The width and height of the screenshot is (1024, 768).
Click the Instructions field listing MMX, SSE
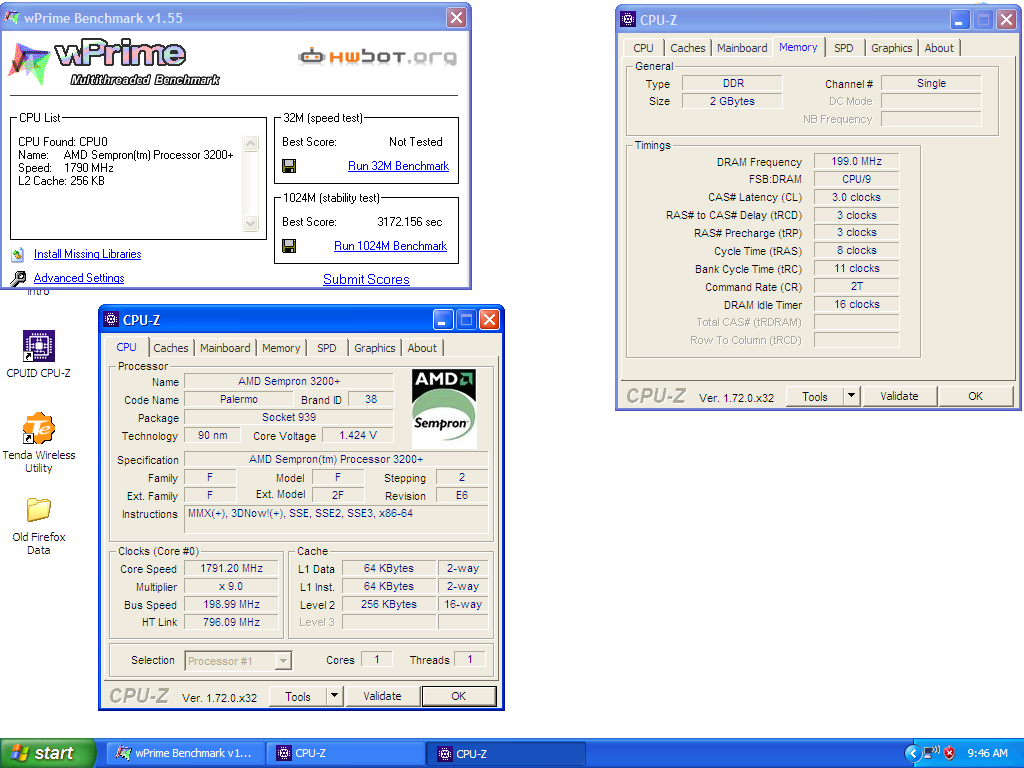pyautogui.click(x=336, y=519)
